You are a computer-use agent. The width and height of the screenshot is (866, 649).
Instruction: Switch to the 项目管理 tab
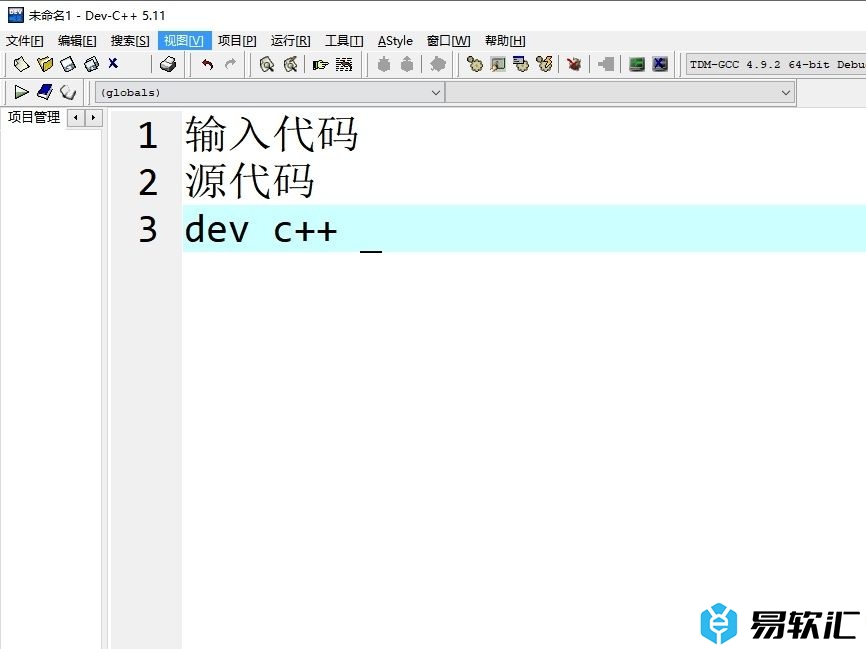(34, 117)
